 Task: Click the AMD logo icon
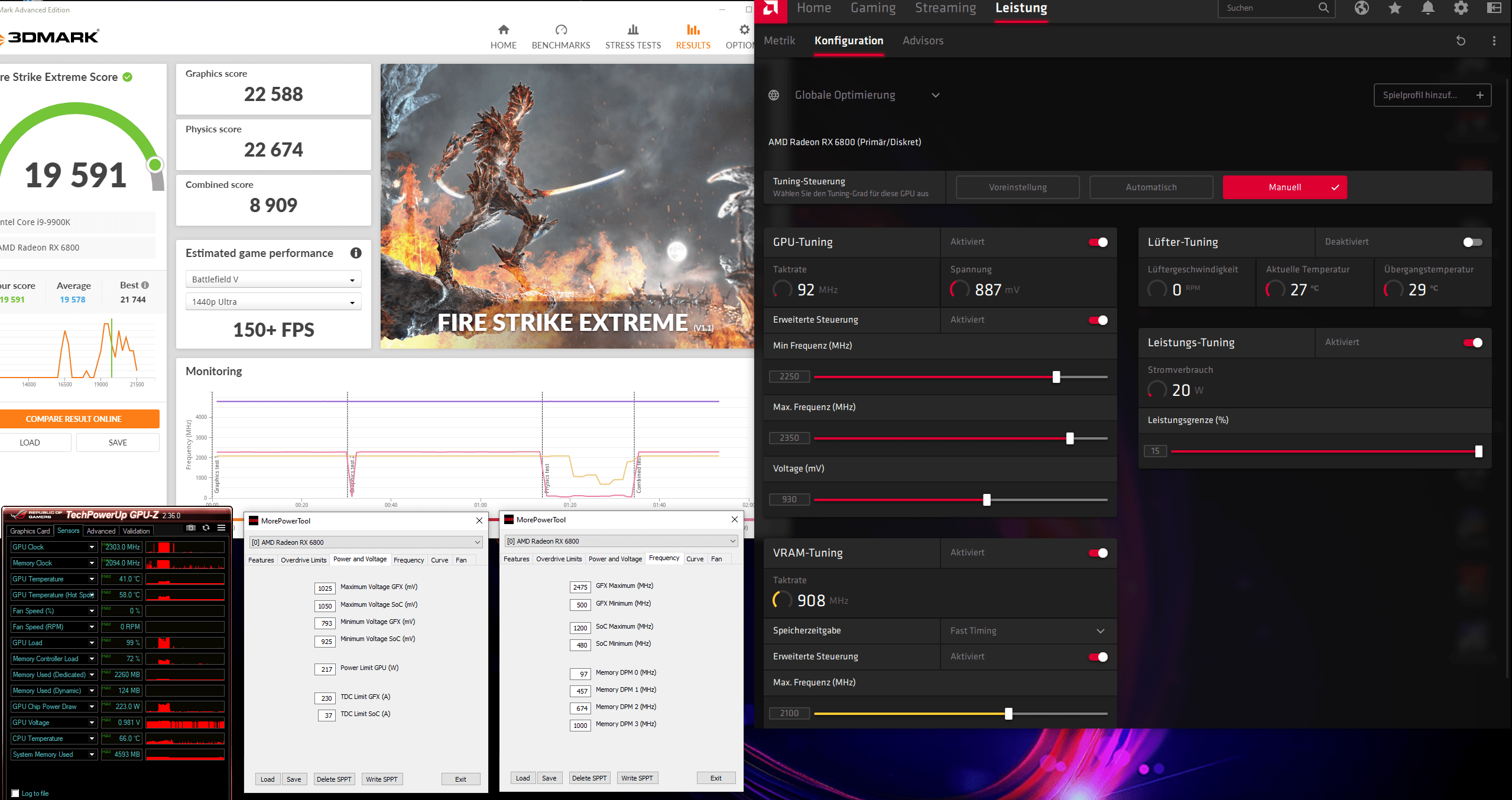770,8
